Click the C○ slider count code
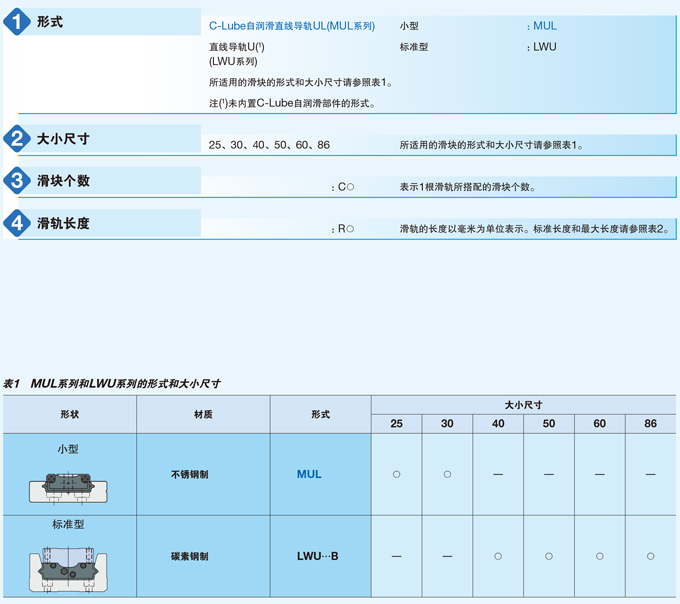The width and height of the screenshot is (680, 604). (345, 187)
